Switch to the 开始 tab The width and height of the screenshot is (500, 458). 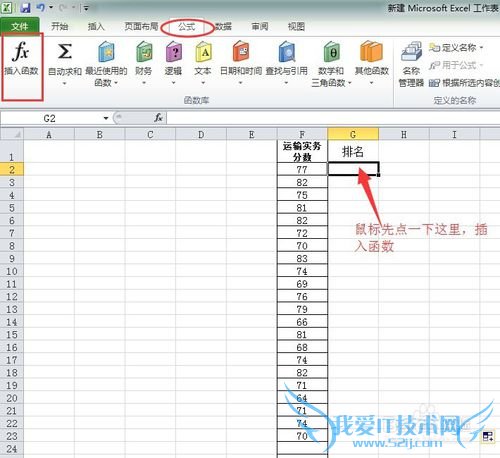(x=60, y=26)
